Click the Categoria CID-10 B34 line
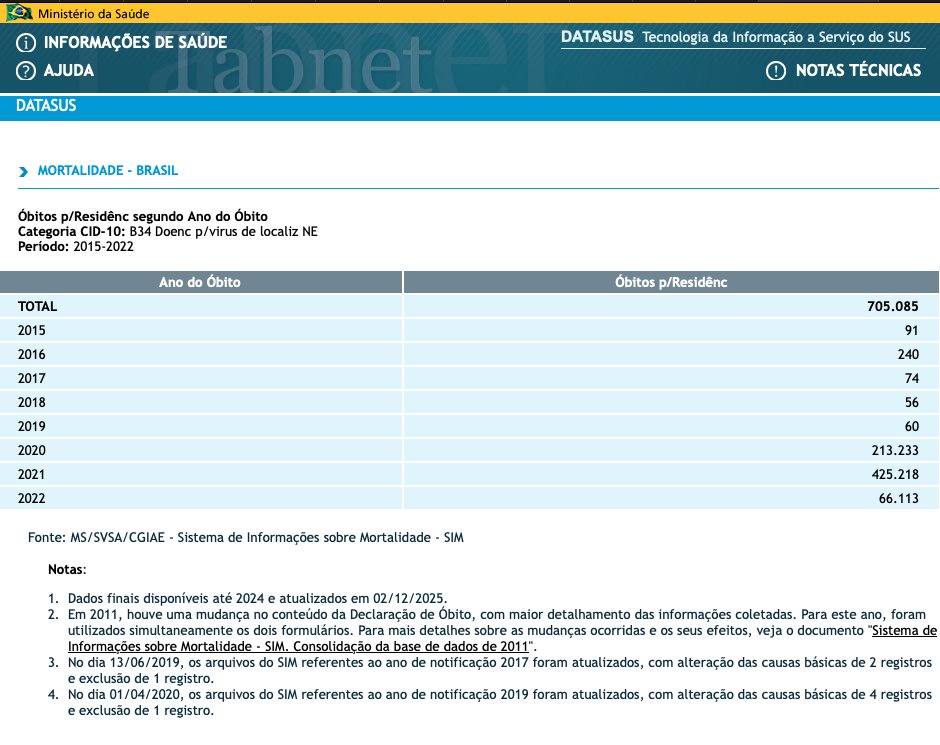 click(168, 231)
